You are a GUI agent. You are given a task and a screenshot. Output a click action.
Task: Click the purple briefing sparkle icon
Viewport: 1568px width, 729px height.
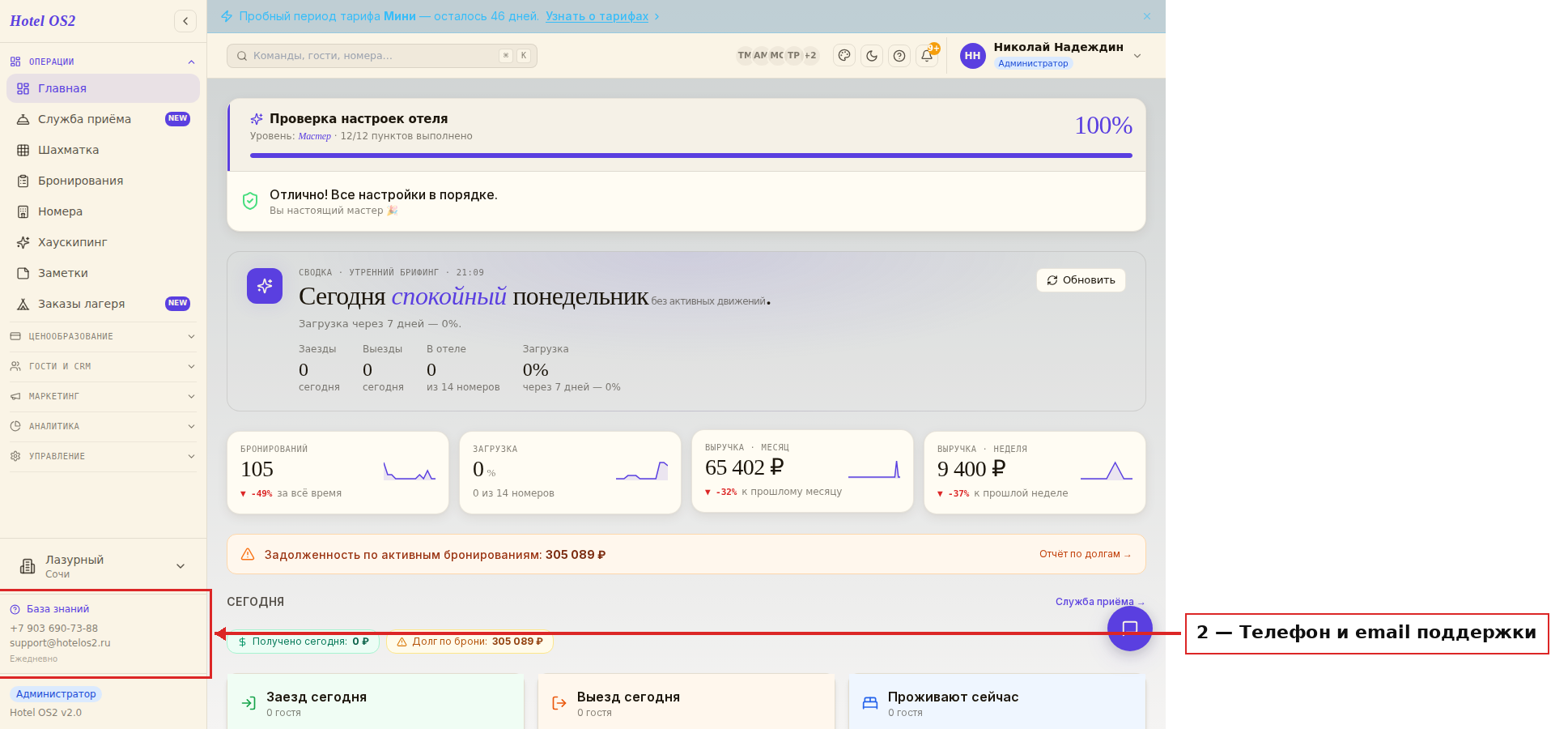click(265, 286)
